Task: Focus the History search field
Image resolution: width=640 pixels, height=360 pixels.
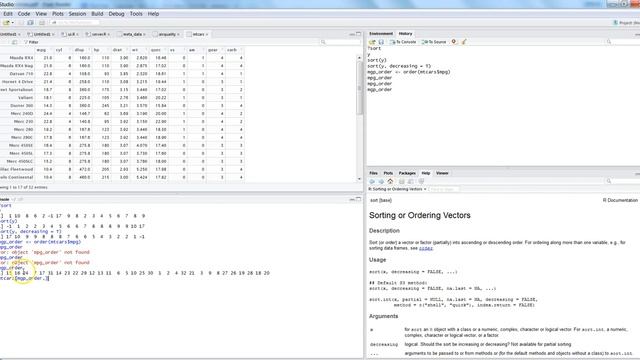Action: pyautogui.click(x=622, y=42)
